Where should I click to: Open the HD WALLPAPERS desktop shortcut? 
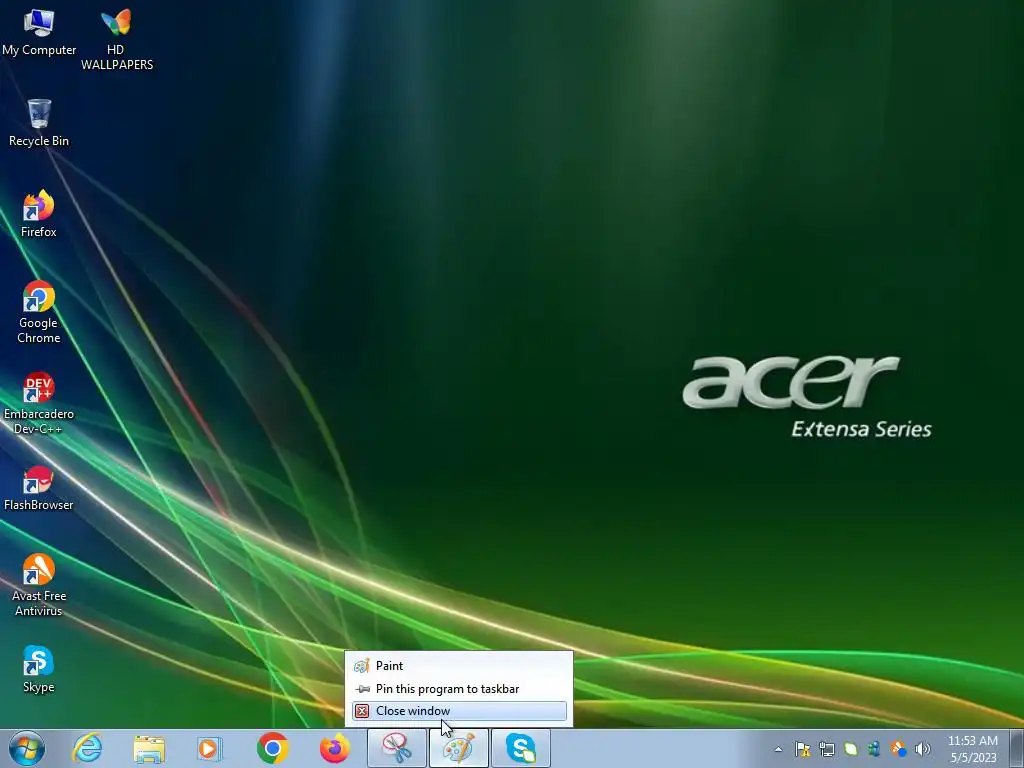(x=116, y=39)
